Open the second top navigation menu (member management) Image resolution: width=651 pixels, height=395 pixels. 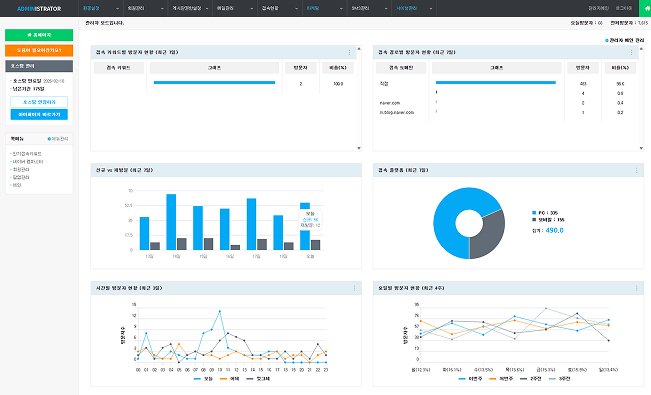click(x=136, y=8)
